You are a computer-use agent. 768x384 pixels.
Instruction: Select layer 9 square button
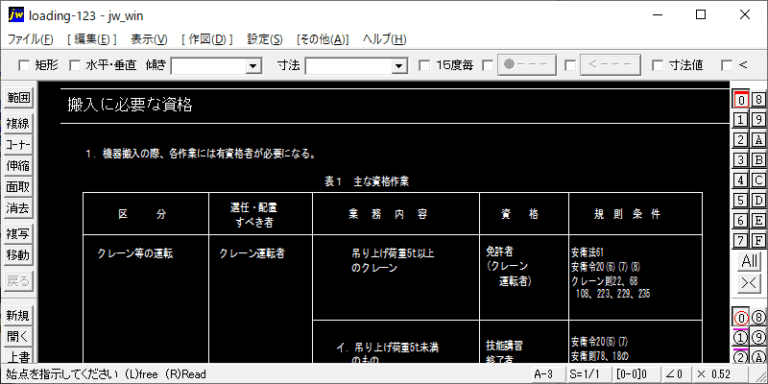[759, 120]
